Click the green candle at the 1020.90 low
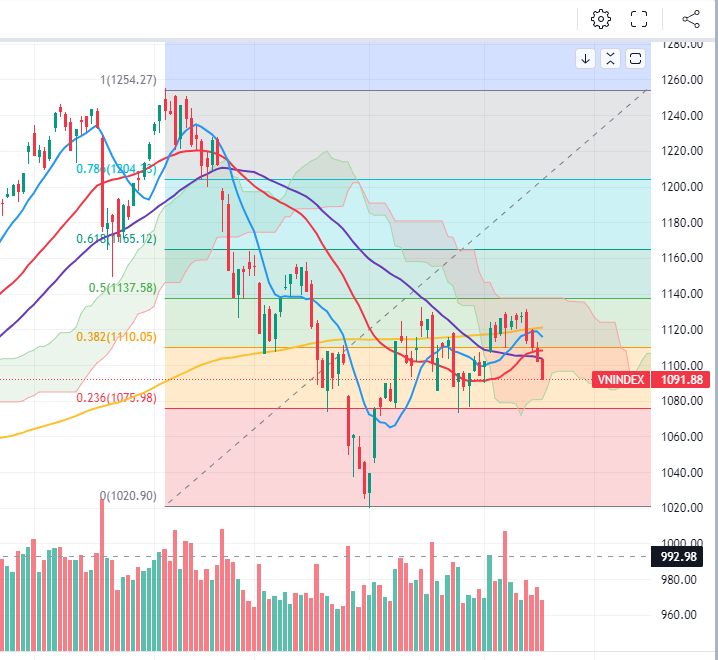The image size is (718, 660). click(x=369, y=484)
